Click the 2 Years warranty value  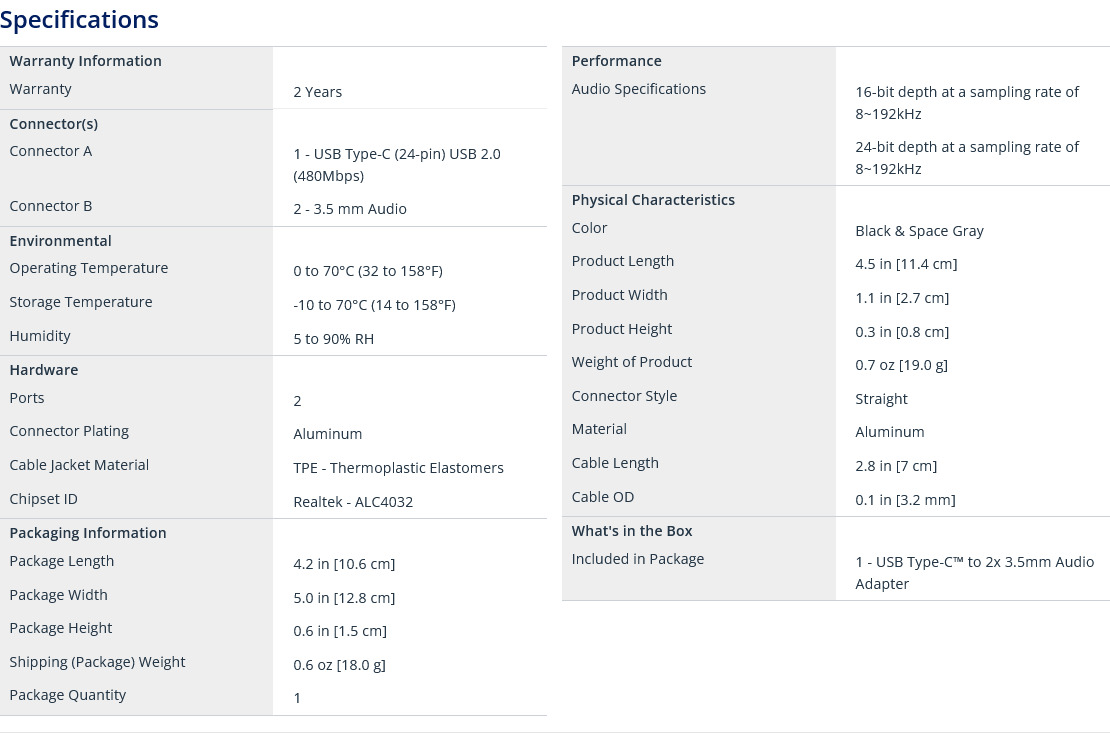point(317,92)
